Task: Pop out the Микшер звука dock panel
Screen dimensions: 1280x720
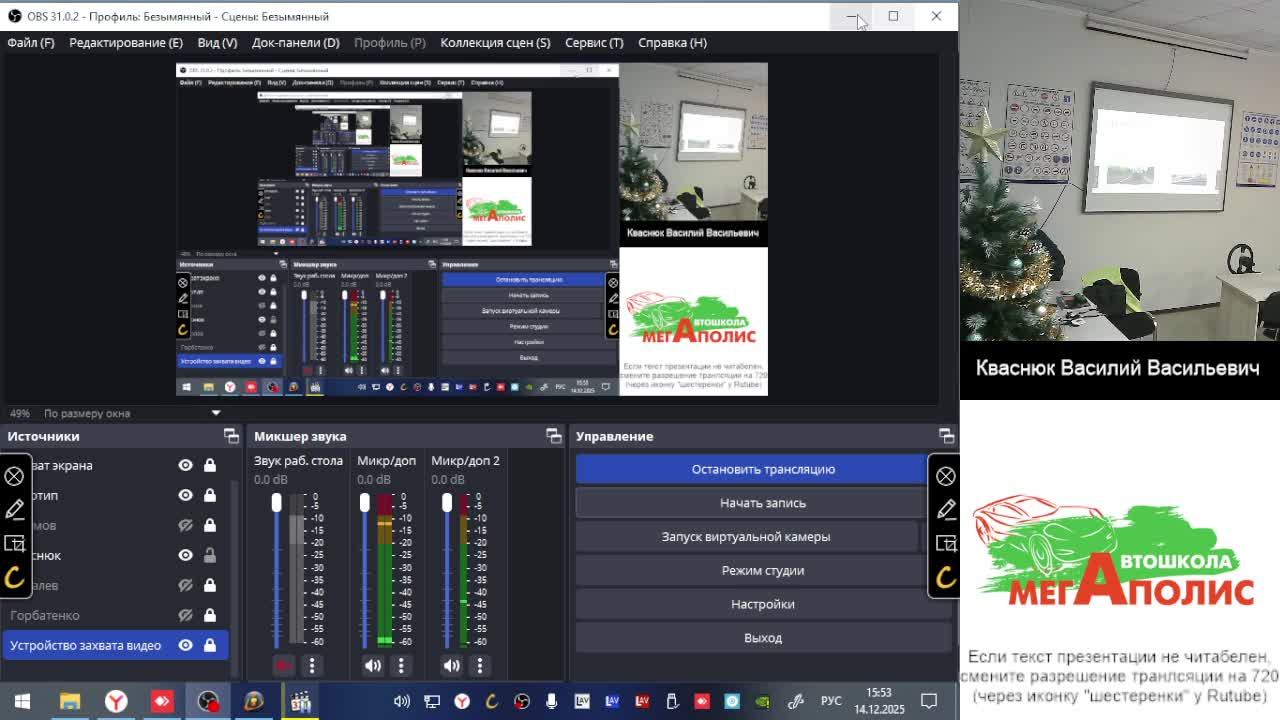Action: click(x=553, y=436)
